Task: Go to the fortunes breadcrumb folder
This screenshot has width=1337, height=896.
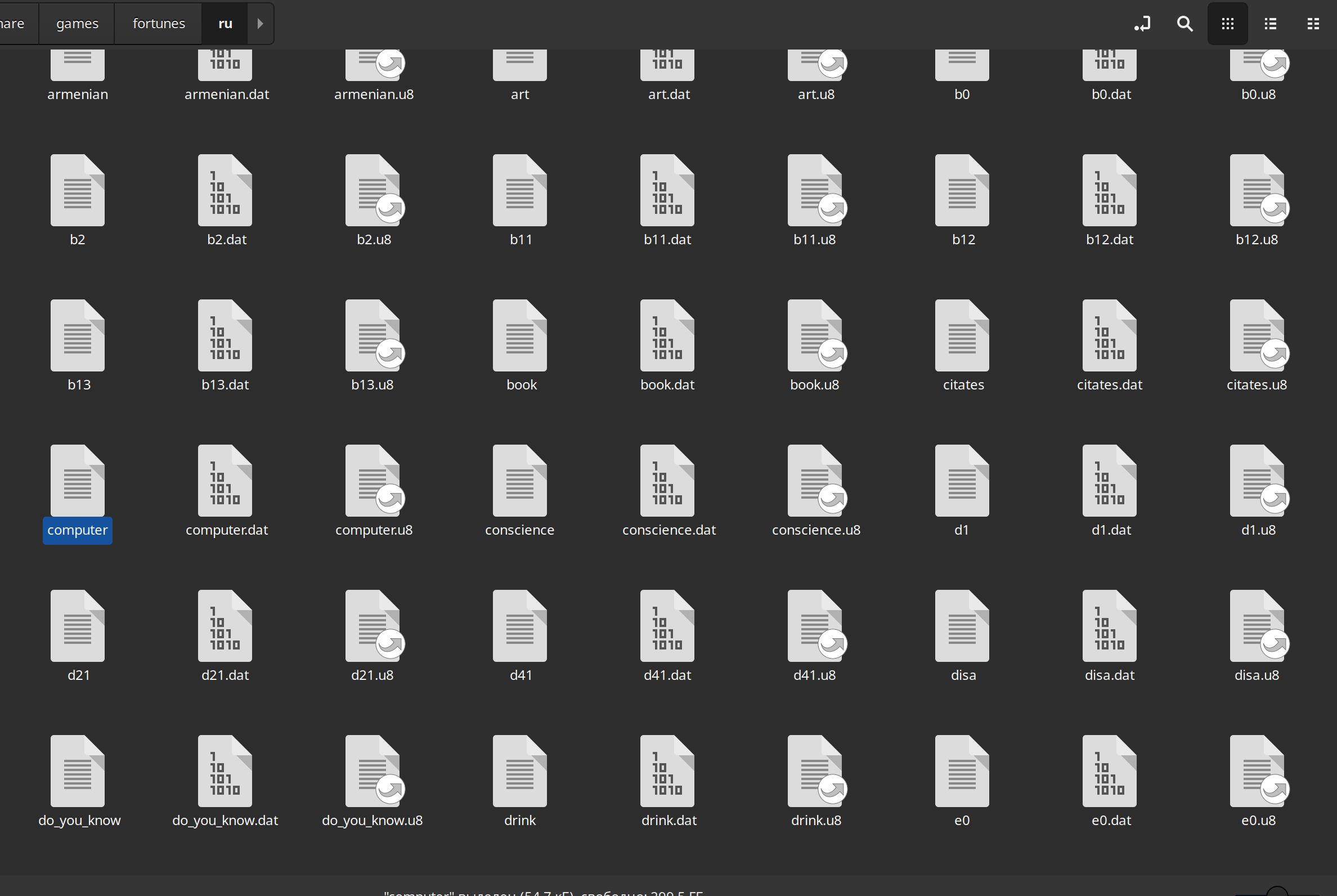Action: click(x=159, y=24)
